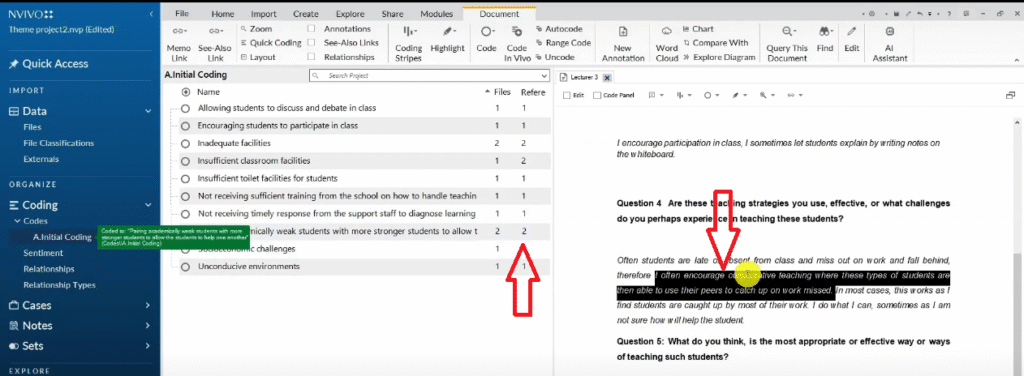Switch to the Home ribbon tab
The width and height of the screenshot is (1024, 376).
(x=223, y=14)
